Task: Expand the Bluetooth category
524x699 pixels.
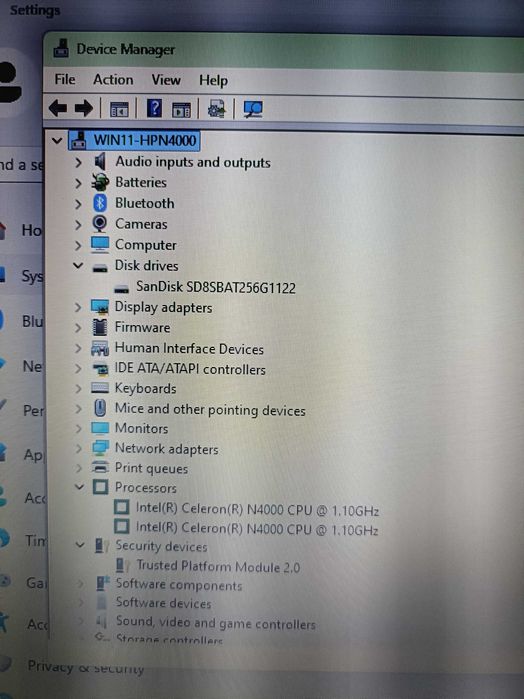Action: pyautogui.click(x=78, y=204)
